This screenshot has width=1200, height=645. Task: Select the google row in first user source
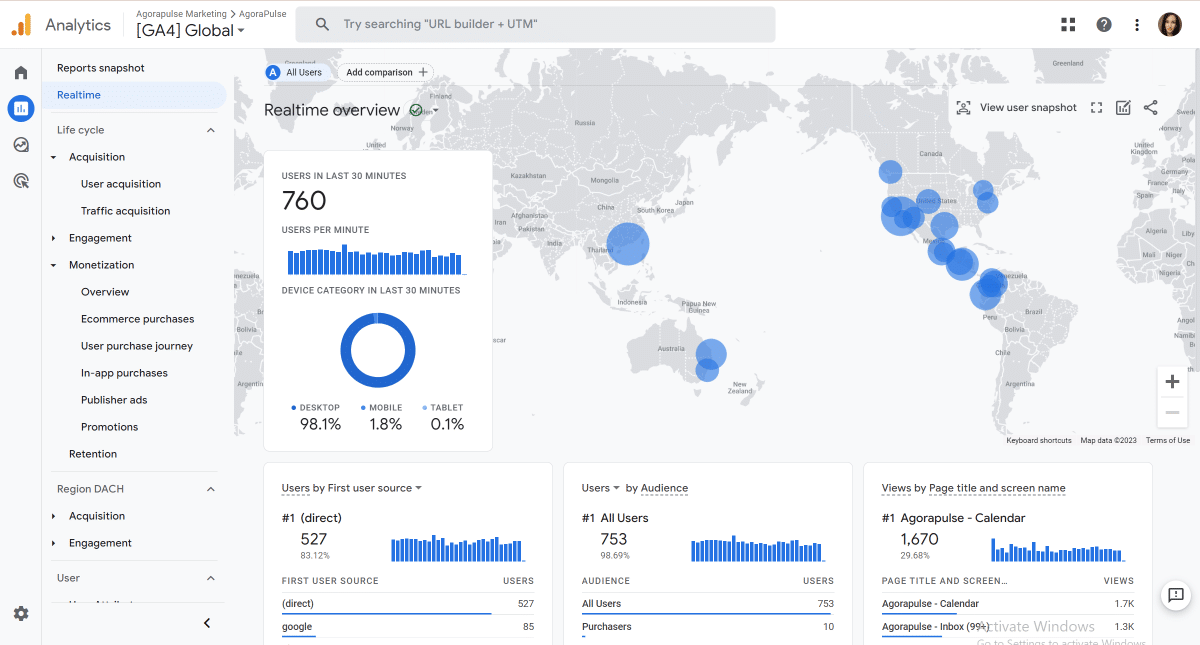coord(408,627)
